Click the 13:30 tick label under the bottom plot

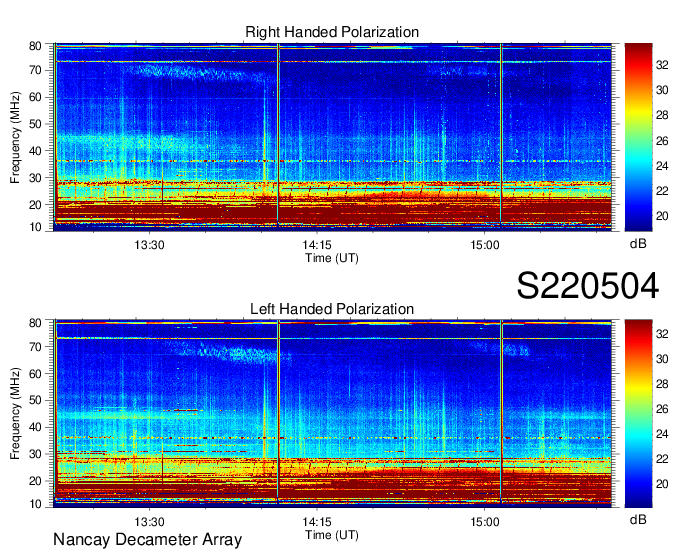149,522
